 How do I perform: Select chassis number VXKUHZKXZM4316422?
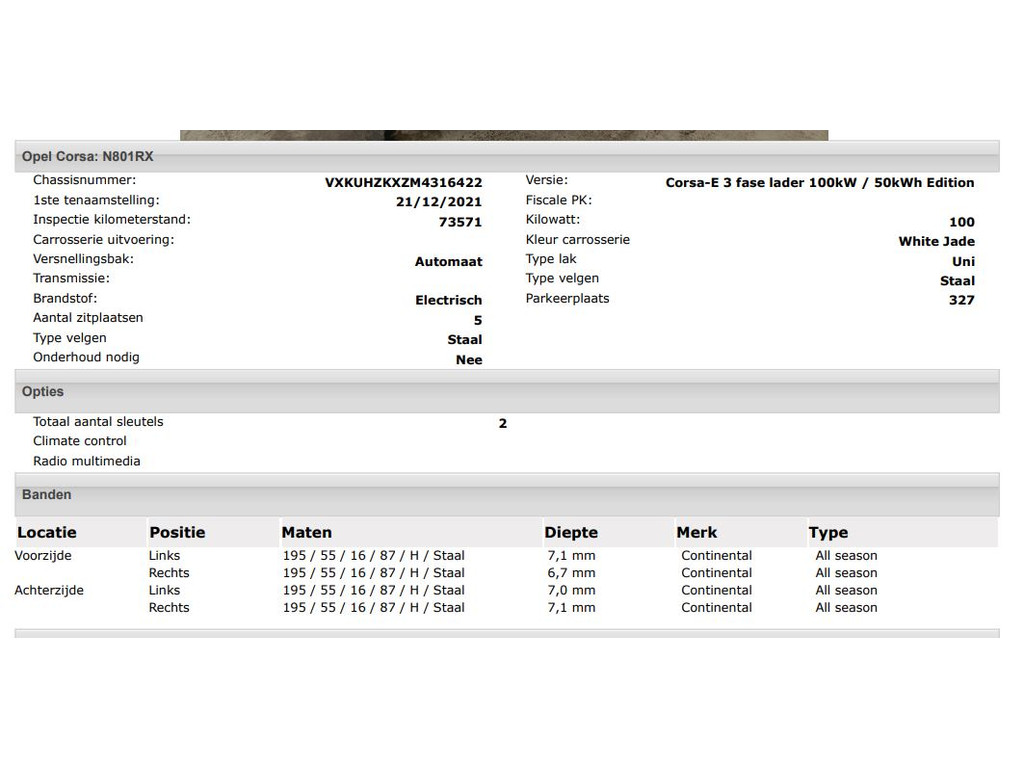(x=404, y=183)
